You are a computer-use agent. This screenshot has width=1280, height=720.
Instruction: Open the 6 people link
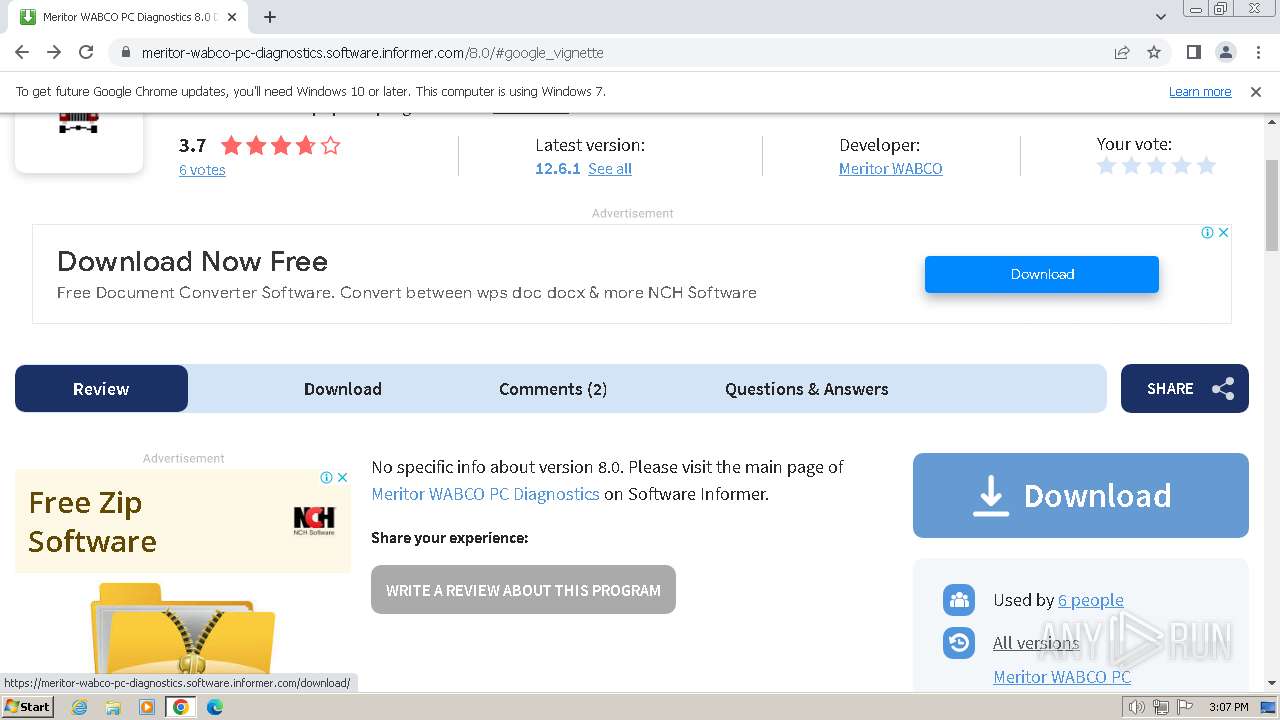tap(1091, 600)
